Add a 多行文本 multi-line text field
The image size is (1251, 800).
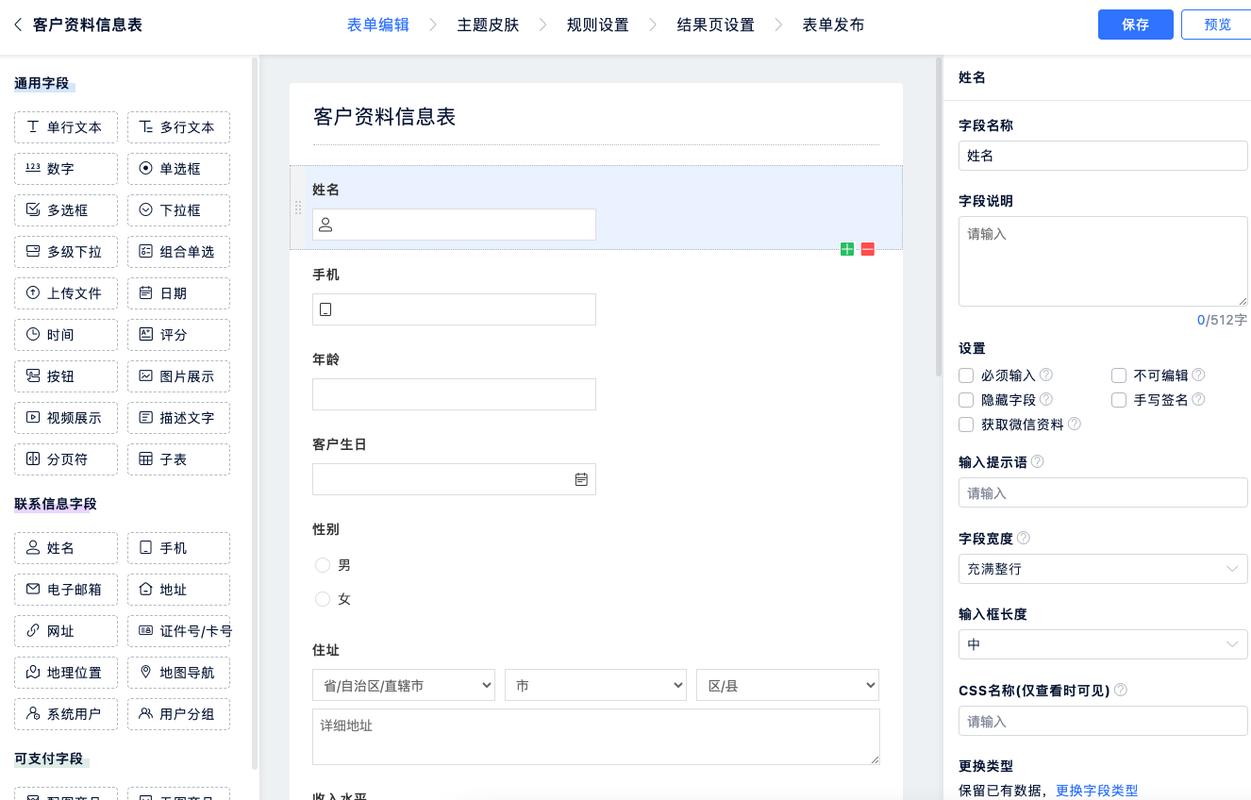click(x=179, y=127)
